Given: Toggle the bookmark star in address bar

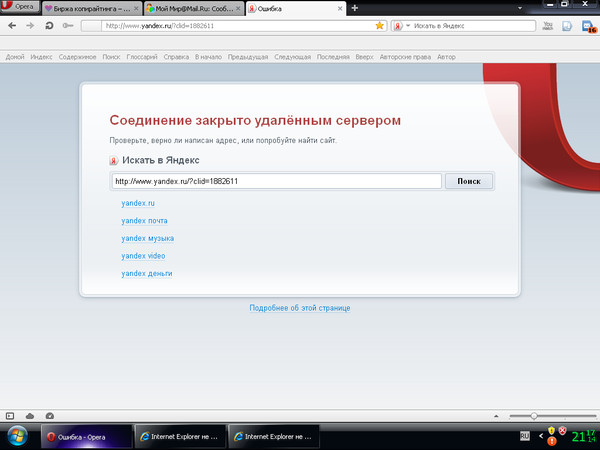Looking at the screenshot, I should point(379,26).
